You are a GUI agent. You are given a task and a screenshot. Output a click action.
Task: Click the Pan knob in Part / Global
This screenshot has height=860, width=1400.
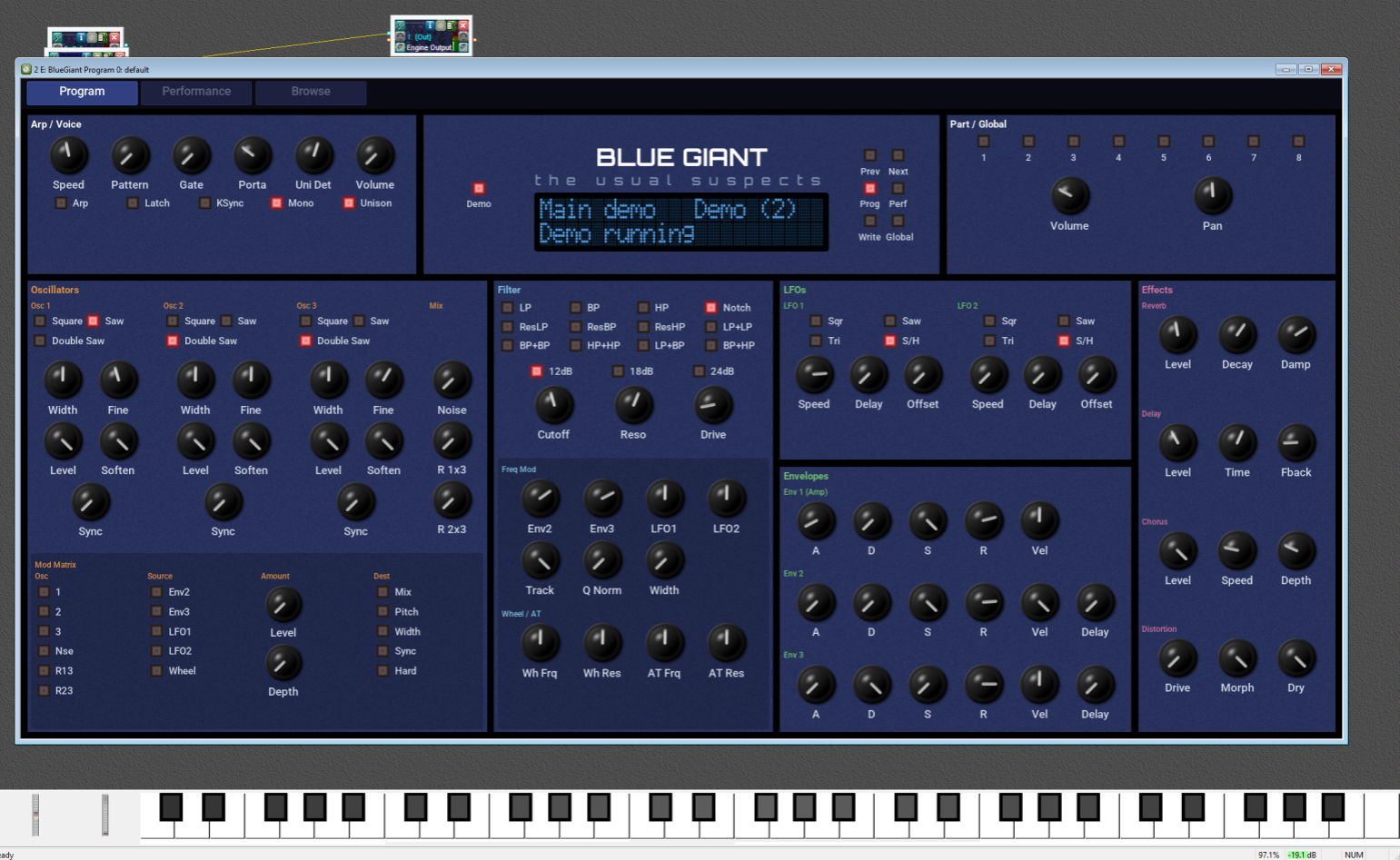1212,195
